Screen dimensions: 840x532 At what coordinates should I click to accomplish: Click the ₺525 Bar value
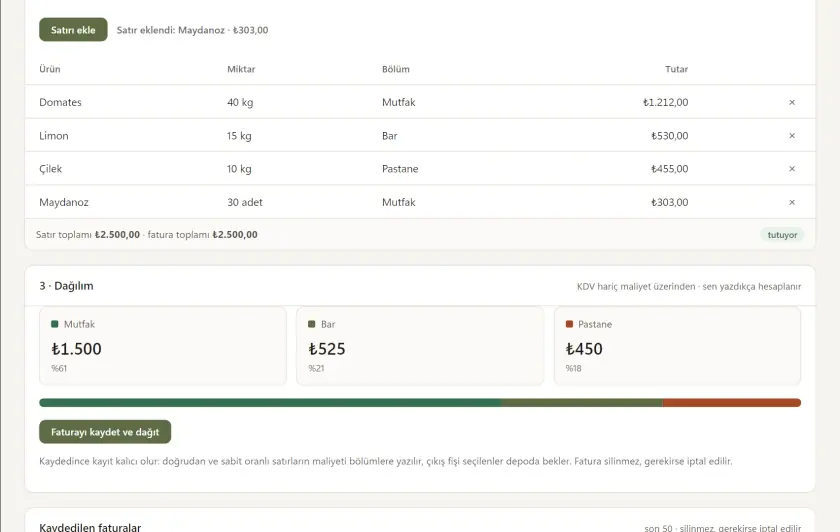point(327,349)
